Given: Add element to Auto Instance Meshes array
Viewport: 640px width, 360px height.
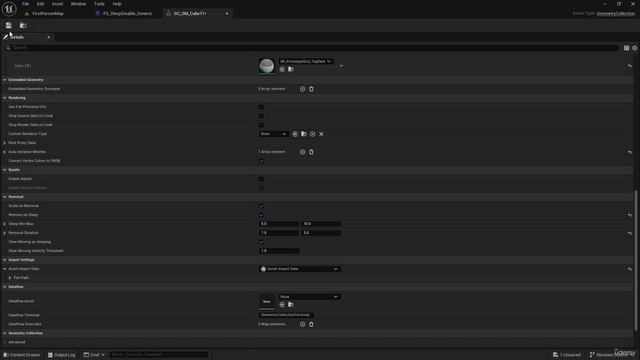Looking at the screenshot, I should tap(302, 152).
